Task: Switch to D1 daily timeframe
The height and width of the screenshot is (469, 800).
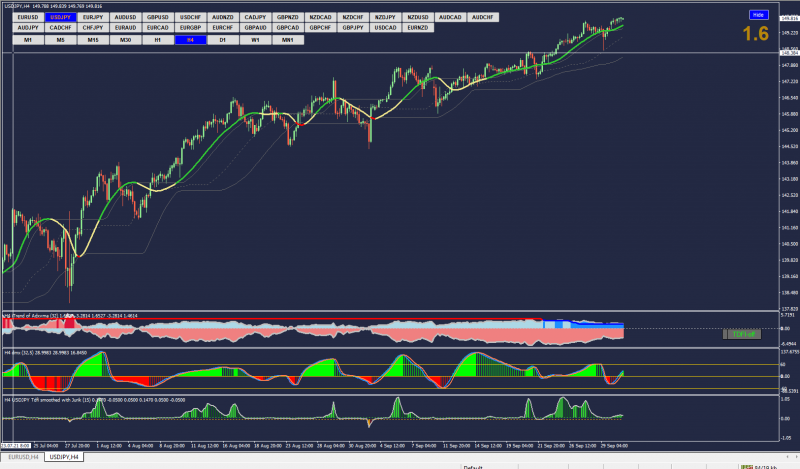Action: (223, 40)
